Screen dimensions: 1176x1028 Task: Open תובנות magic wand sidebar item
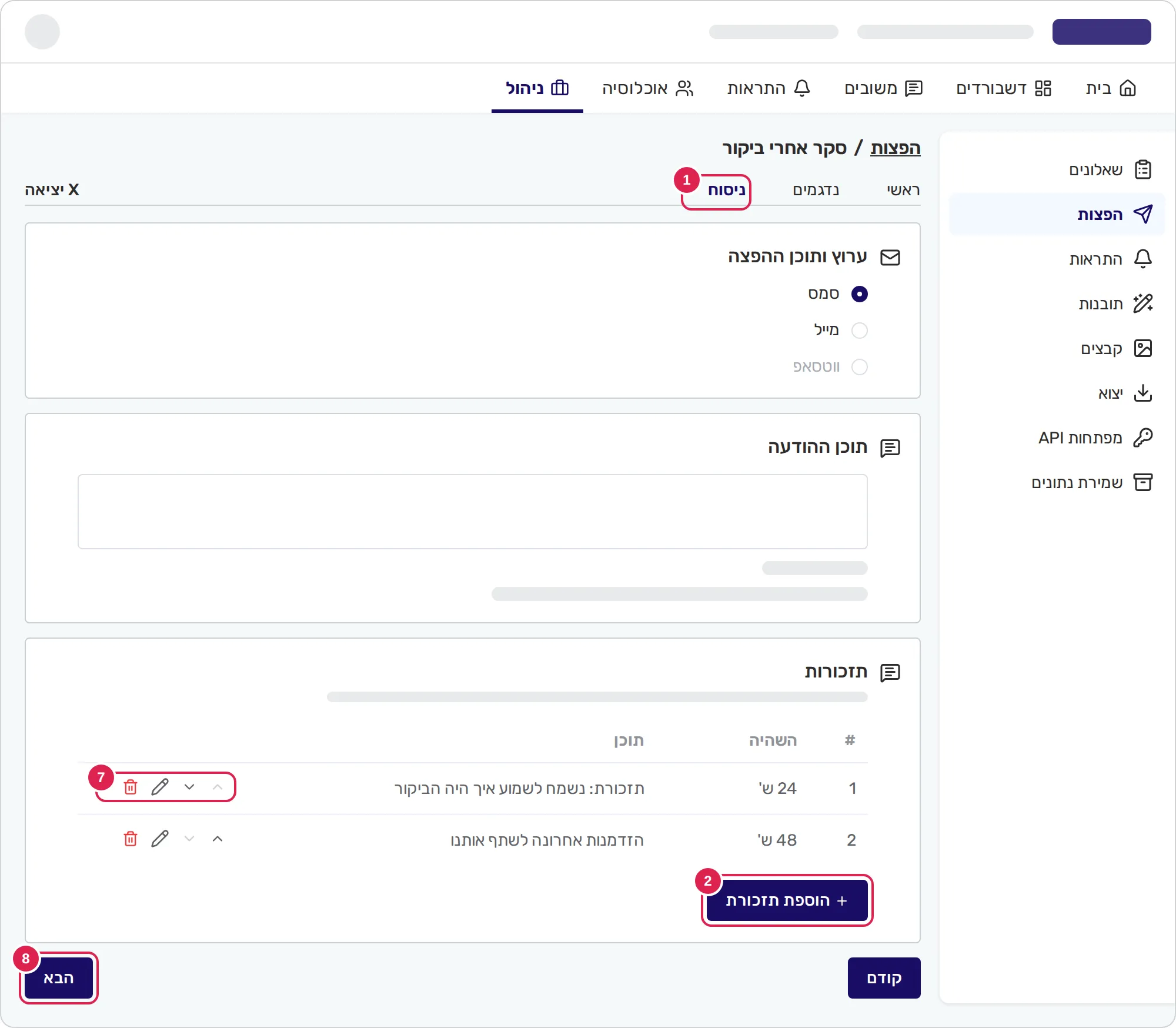coord(1057,303)
